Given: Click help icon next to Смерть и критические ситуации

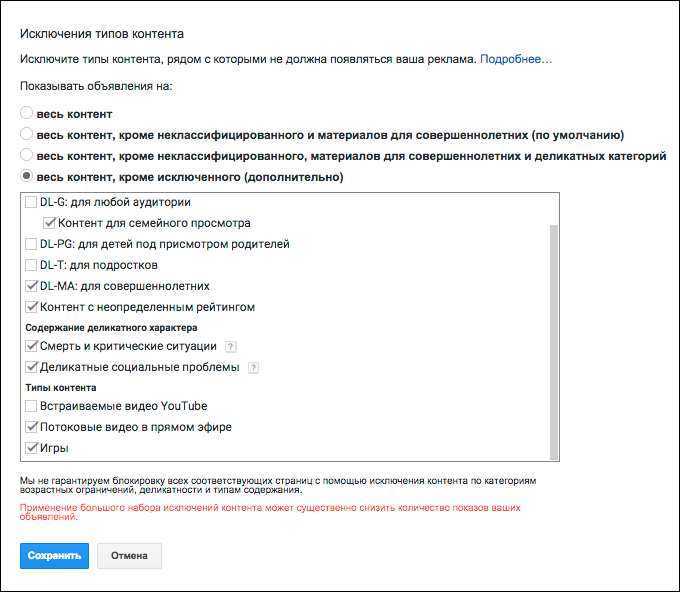Looking at the screenshot, I should pos(231,347).
